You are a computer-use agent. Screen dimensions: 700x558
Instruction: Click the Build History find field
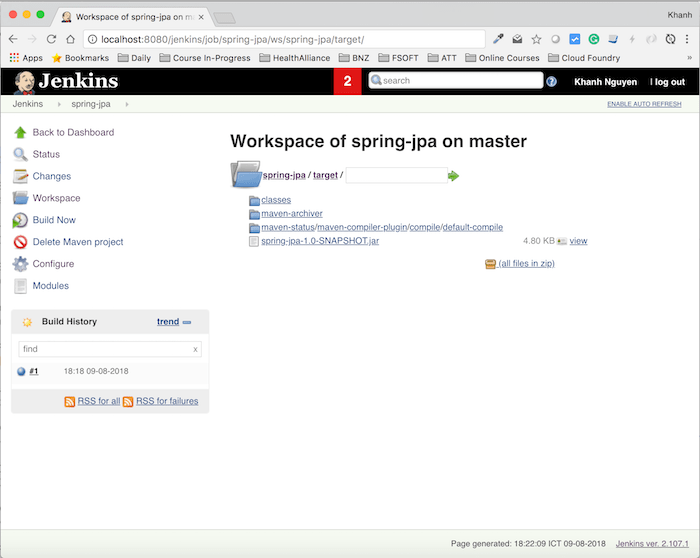click(110, 349)
